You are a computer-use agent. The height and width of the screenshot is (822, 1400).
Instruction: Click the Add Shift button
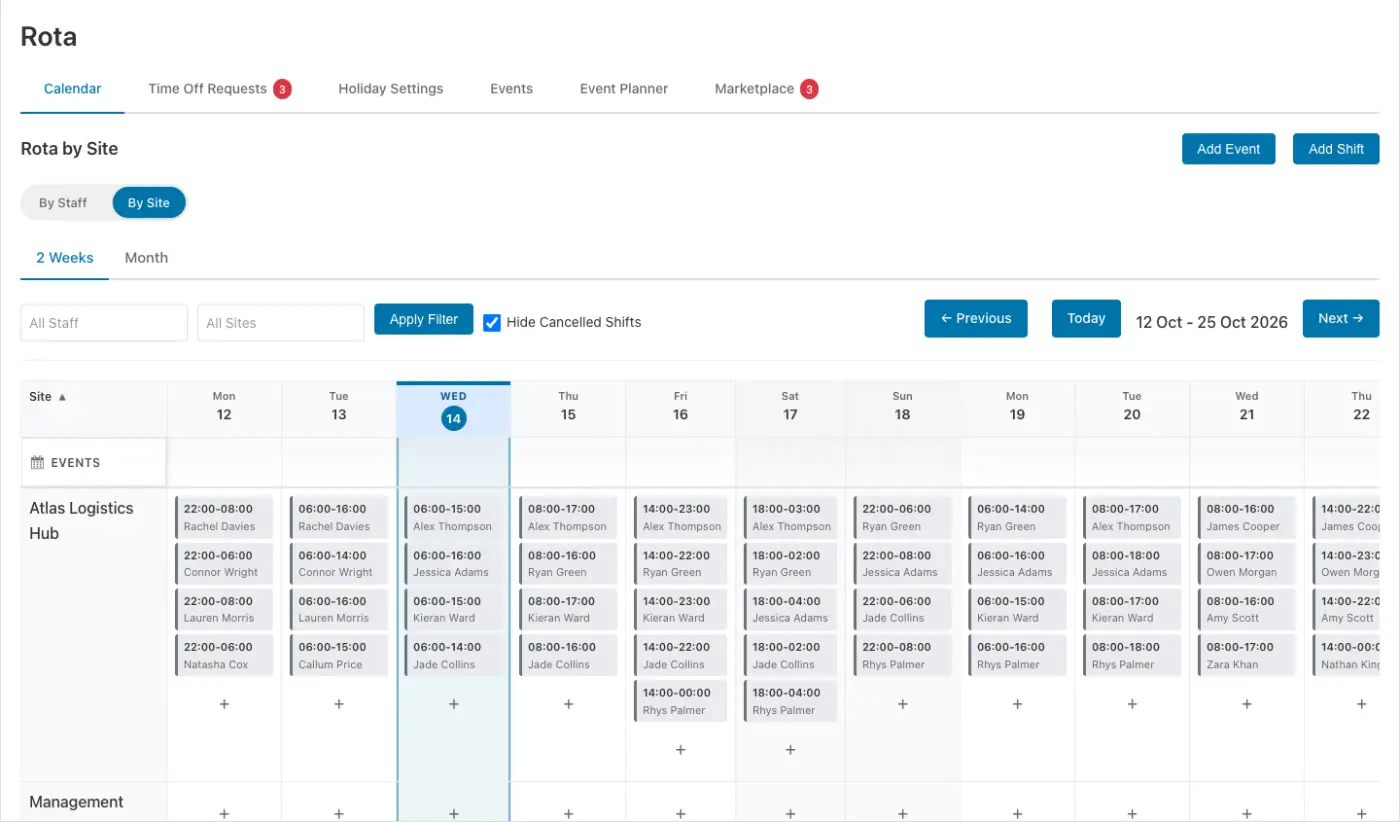tap(1336, 149)
